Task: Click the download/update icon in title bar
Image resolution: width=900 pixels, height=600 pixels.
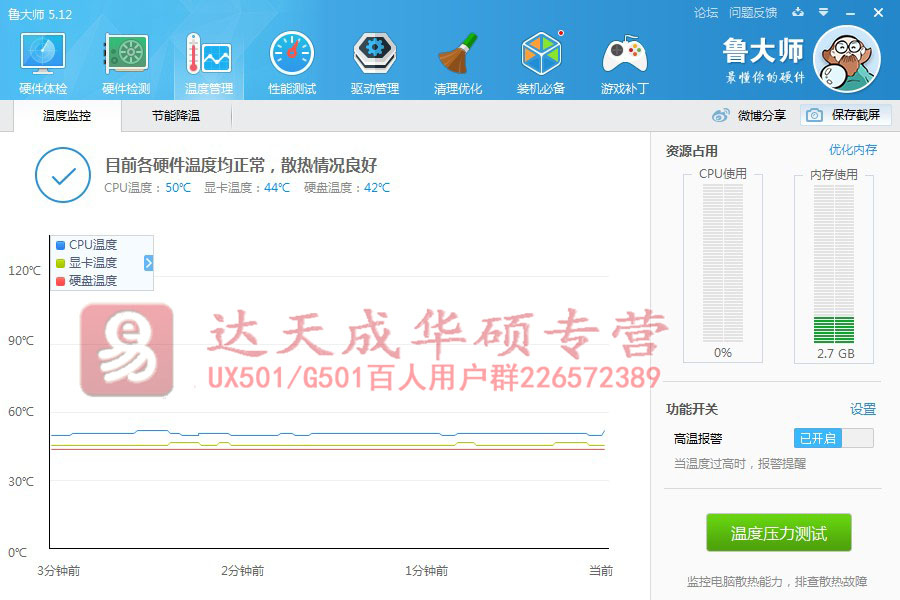Action: (x=798, y=12)
